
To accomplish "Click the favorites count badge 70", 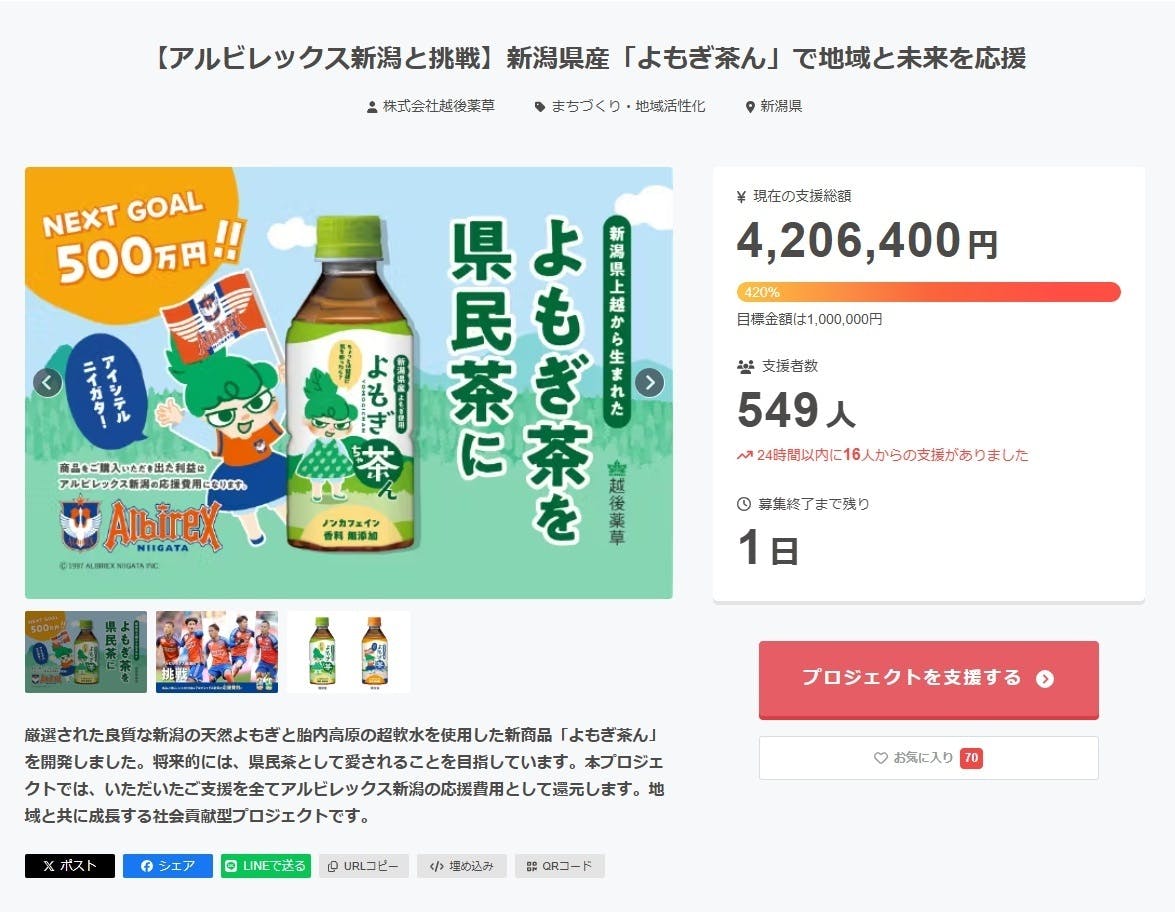I will (971, 758).
